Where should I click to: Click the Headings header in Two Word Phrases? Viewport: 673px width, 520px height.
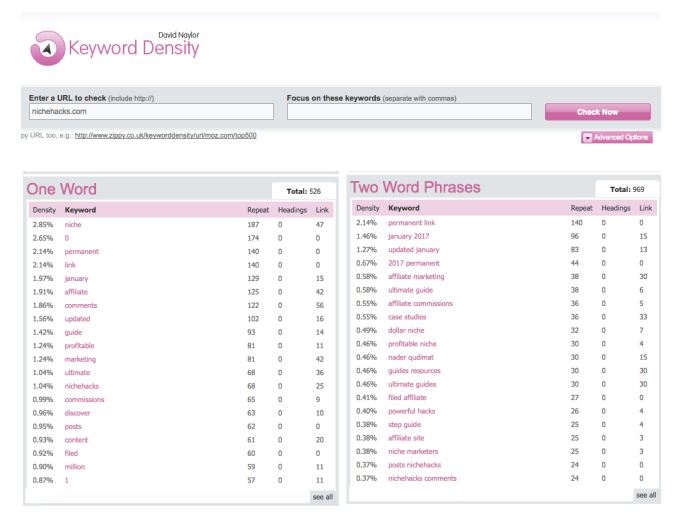pos(616,208)
